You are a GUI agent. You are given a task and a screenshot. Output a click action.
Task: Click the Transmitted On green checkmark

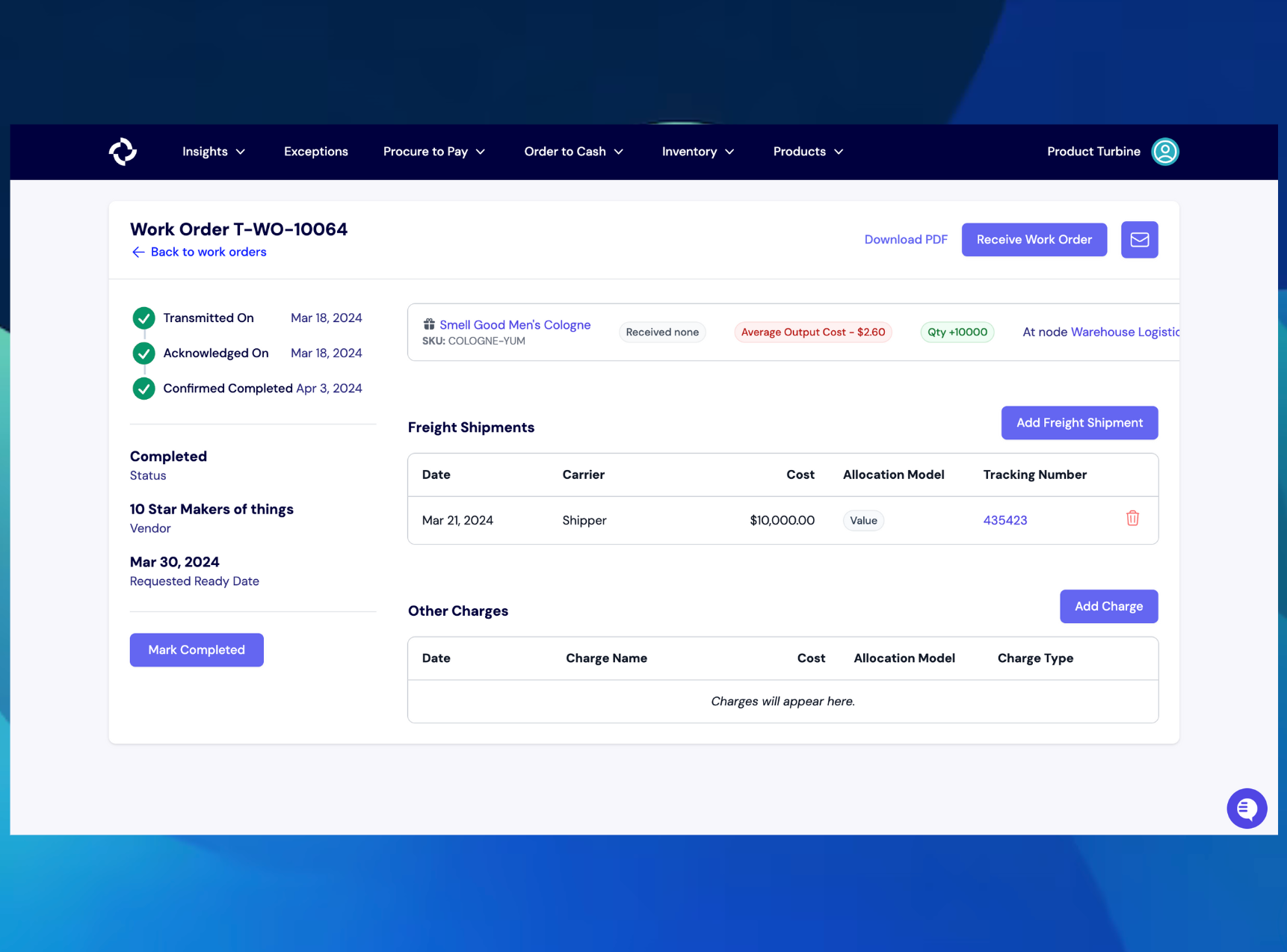pyautogui.click(x=143, y=318)
